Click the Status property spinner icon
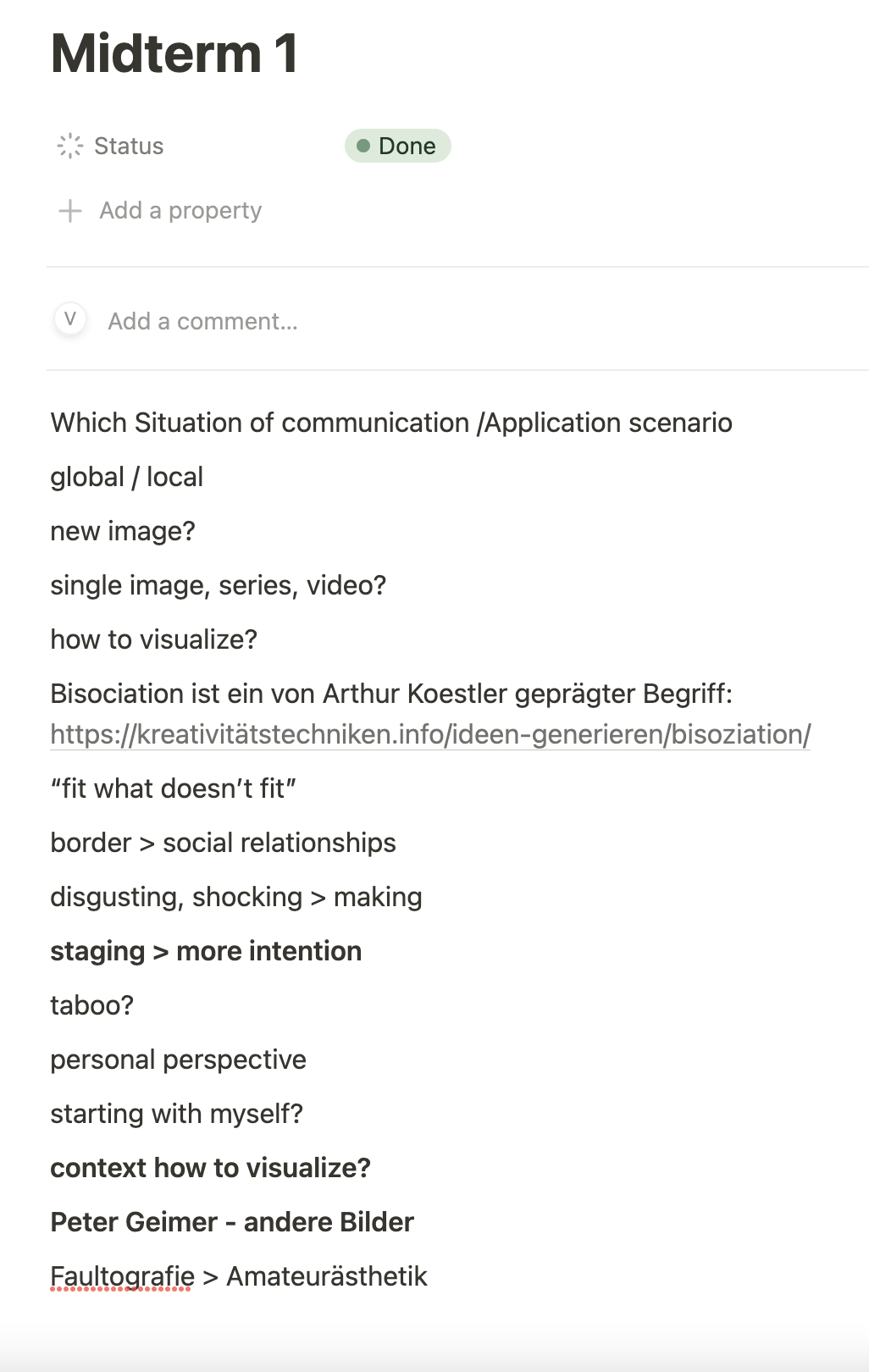869x1372 pixels. coord(70,146)
